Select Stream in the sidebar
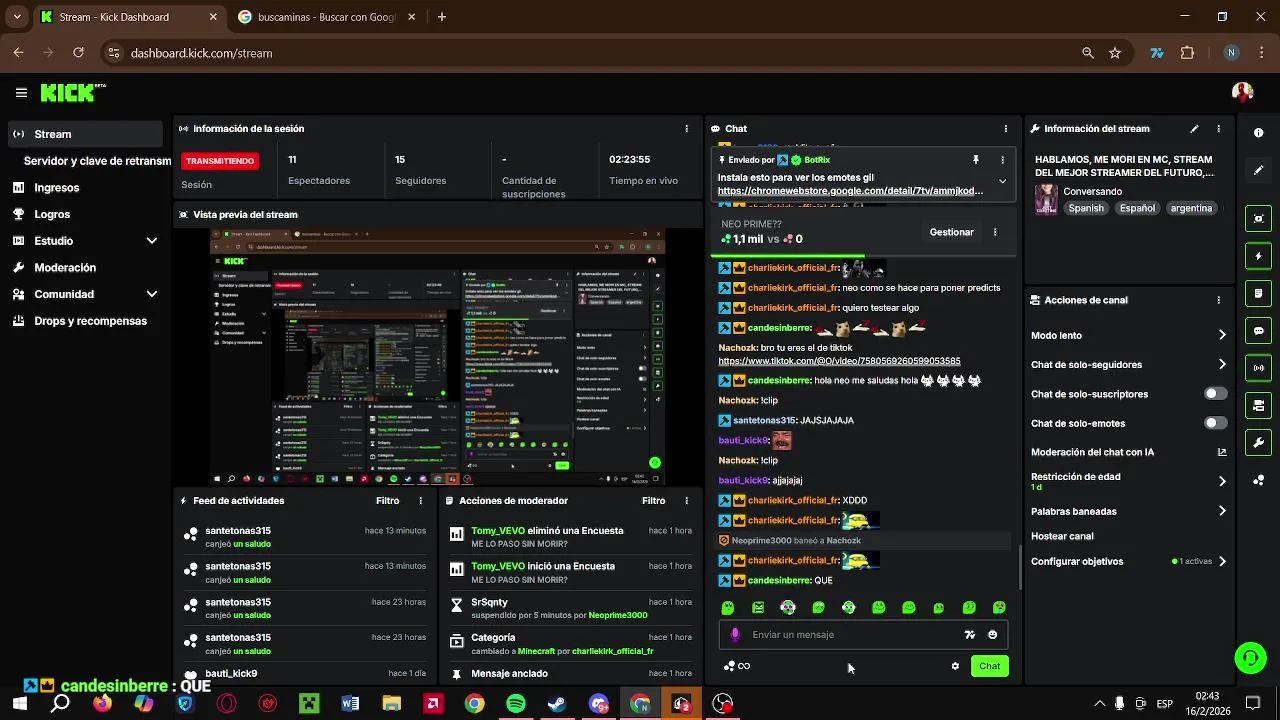The image size is (1280, 720). [84, 134]
